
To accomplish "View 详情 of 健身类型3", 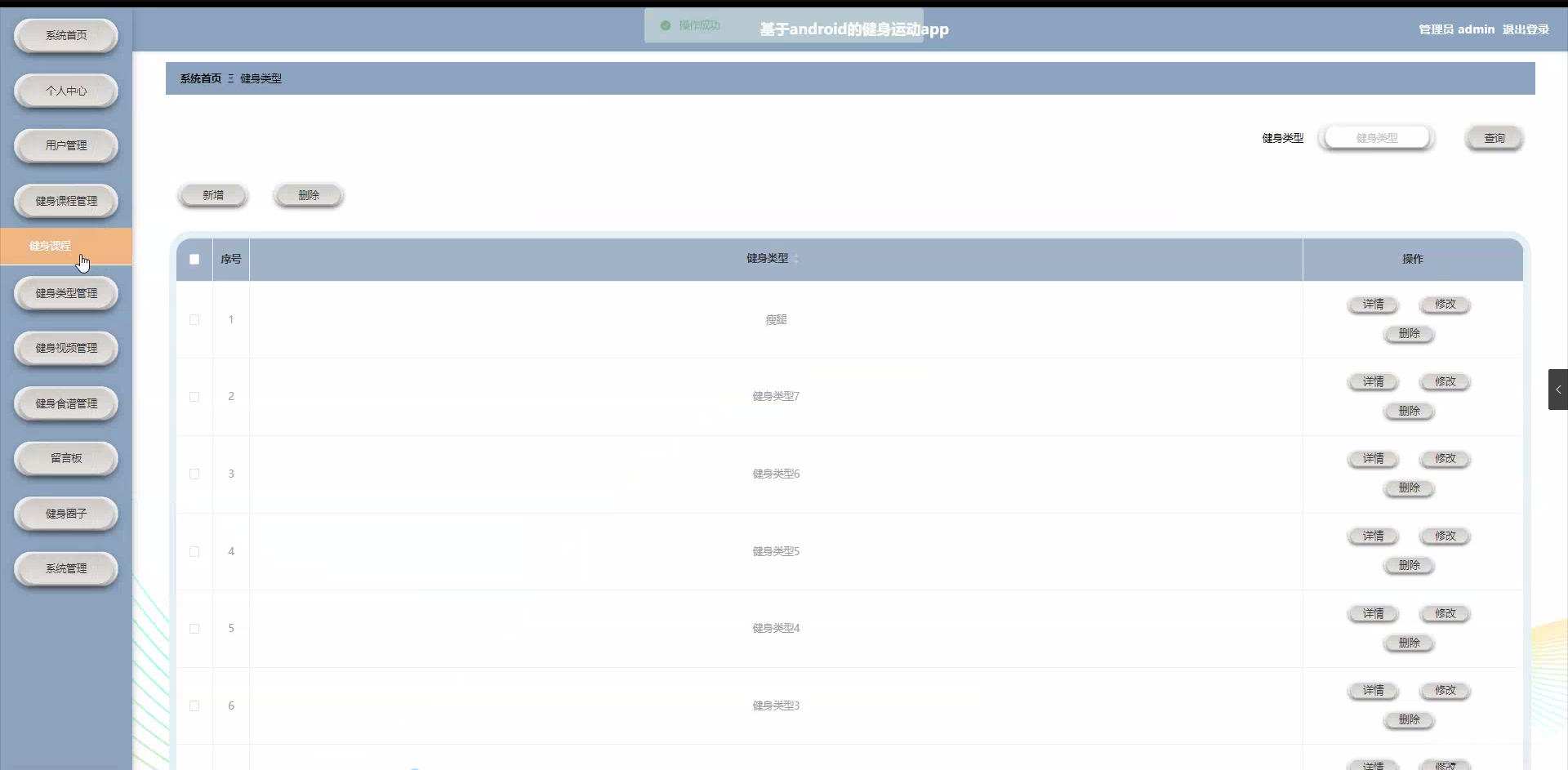I will (x=1374, y=691).
